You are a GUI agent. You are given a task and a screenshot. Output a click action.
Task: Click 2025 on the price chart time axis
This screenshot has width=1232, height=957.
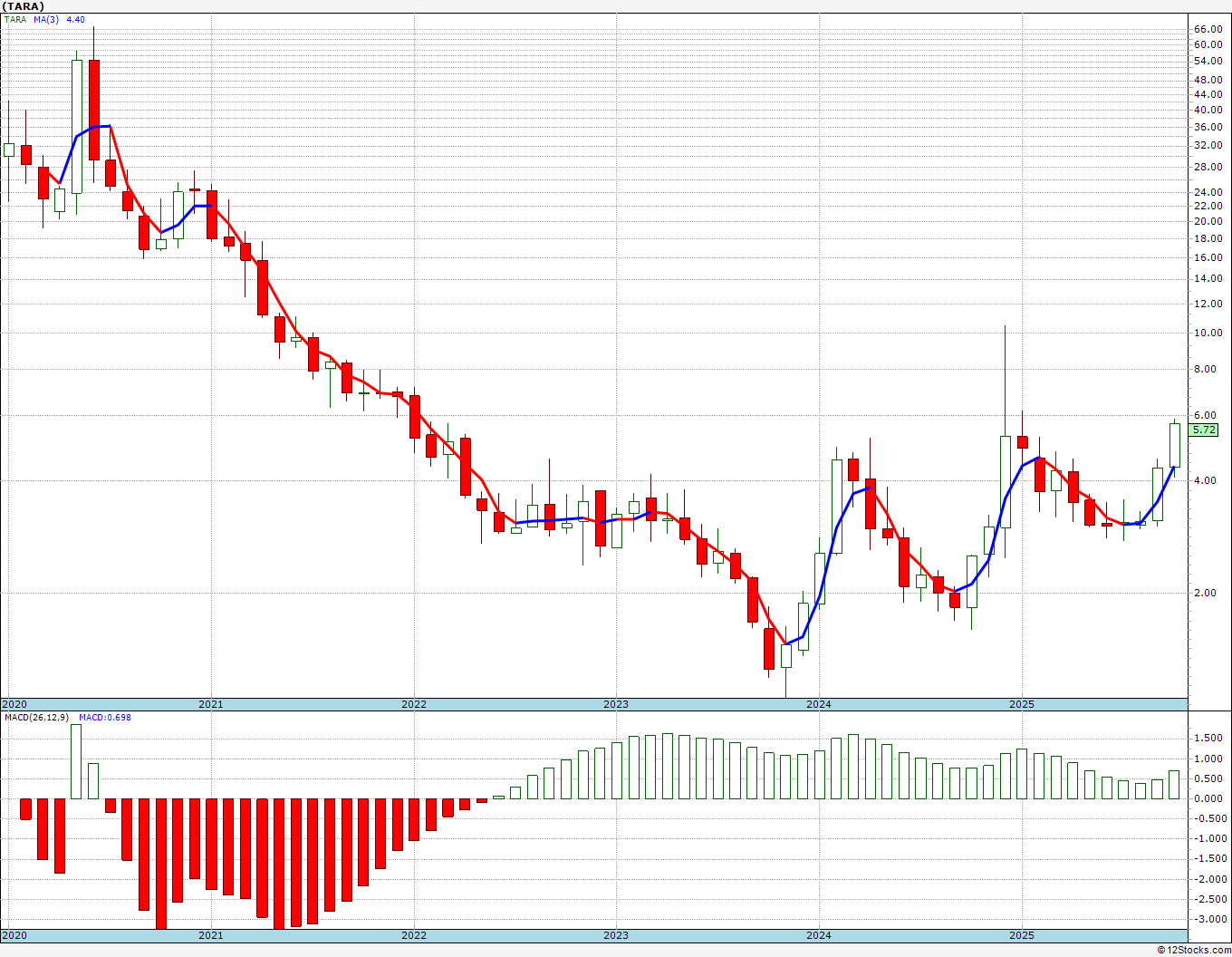(1022, 704)
